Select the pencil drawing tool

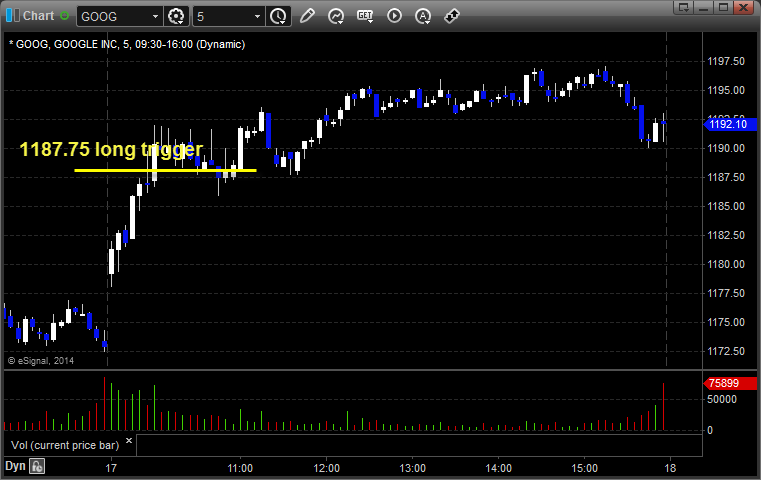click(x=307, y=16)
